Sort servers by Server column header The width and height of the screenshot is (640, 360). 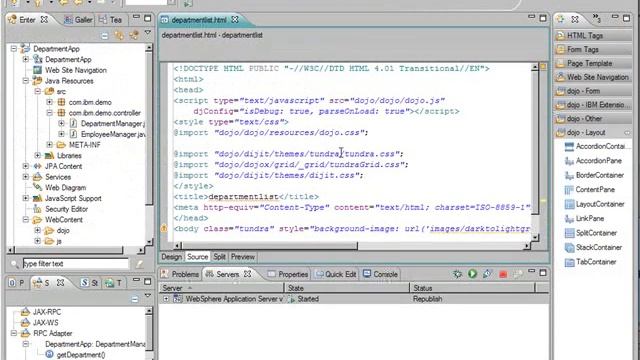tap(221, 288)
